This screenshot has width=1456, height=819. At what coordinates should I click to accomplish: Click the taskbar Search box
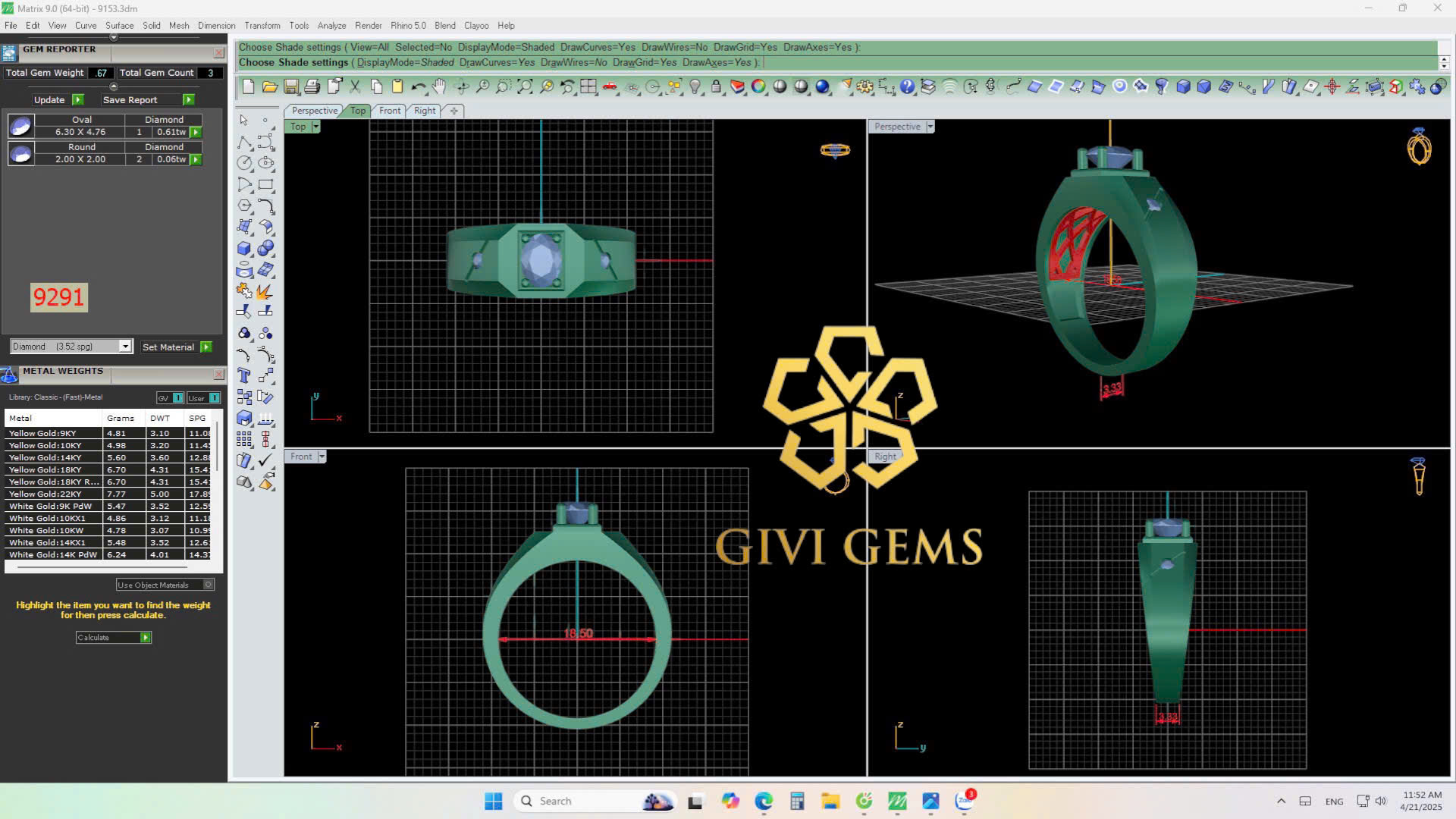[x=595, y=801]
